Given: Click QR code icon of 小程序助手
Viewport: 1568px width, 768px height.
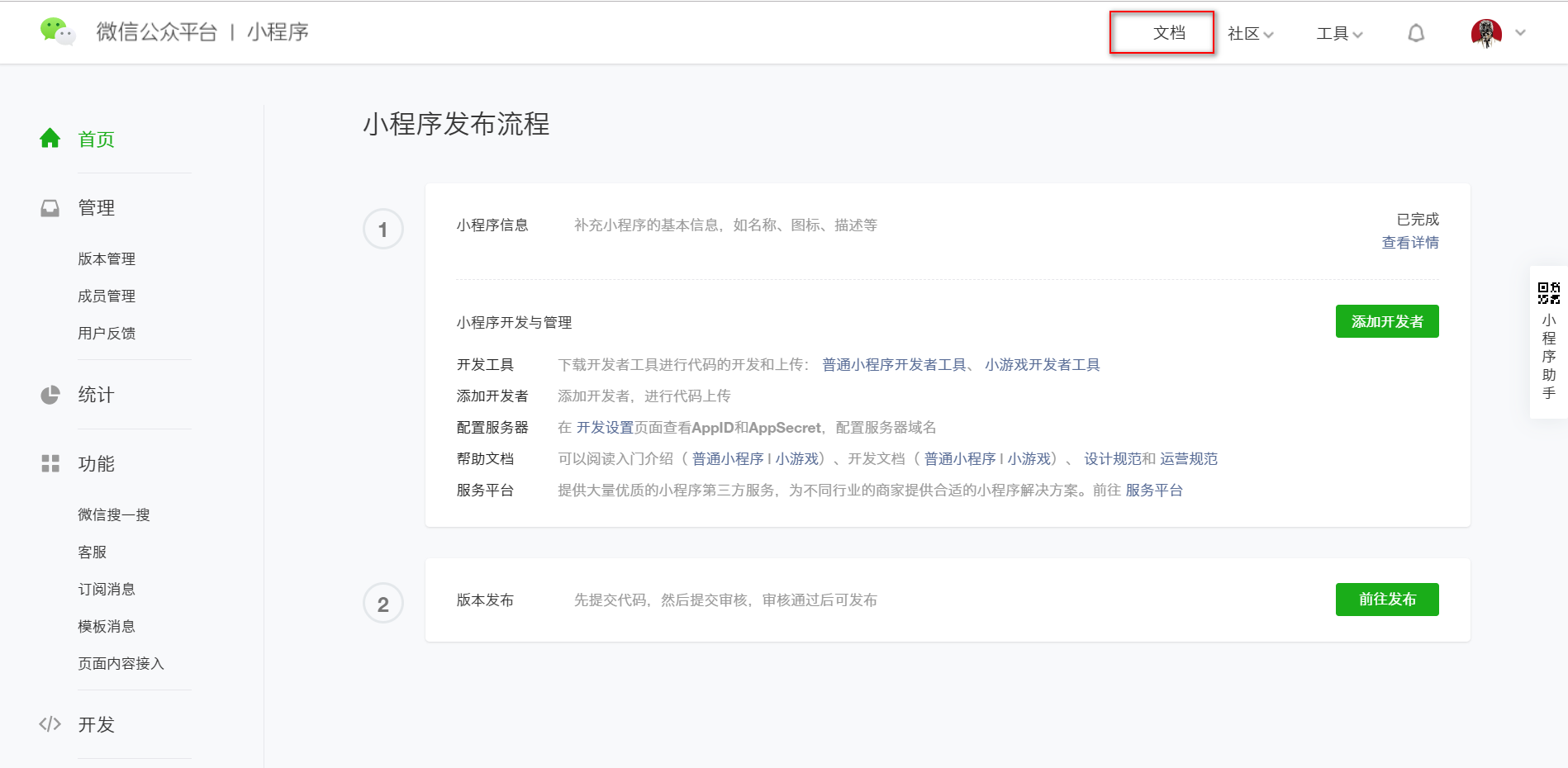Looking at the screenshot, I should click(x=1549, y=293).
